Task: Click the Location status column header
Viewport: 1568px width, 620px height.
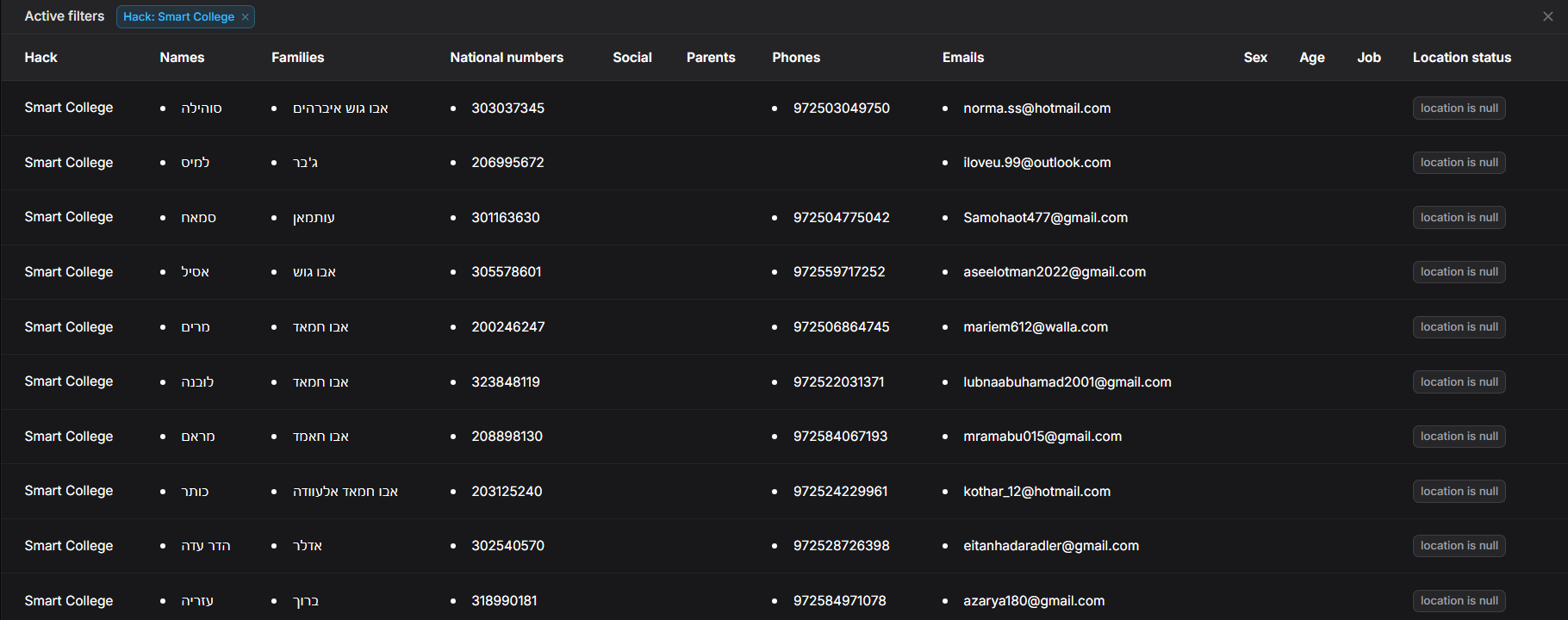Action: pyautogui.click(x=1461, y=58)
